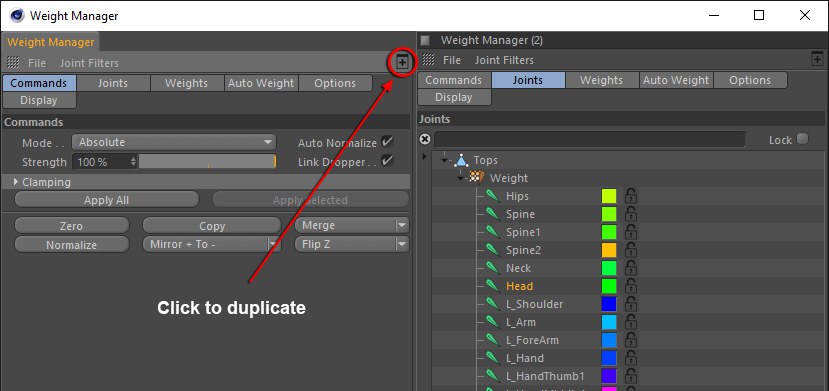
Task: Click the lock icon next to Hips joint
Action: click(630, 196)
